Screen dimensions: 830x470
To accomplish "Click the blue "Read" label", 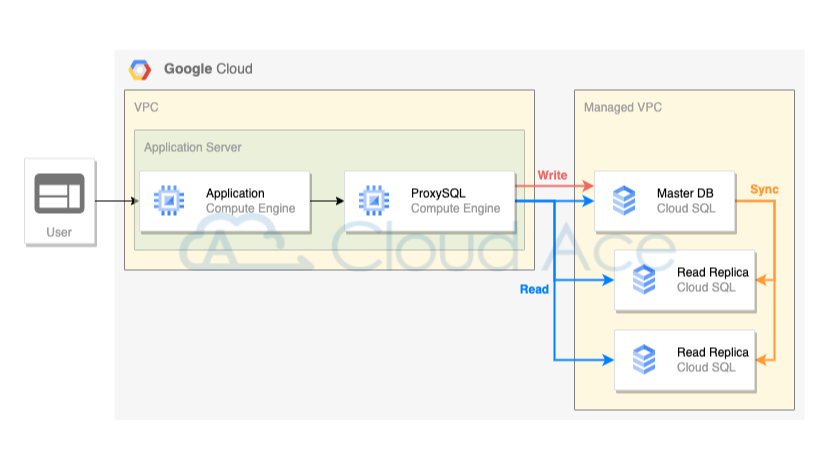I will (x=534, y=290).
